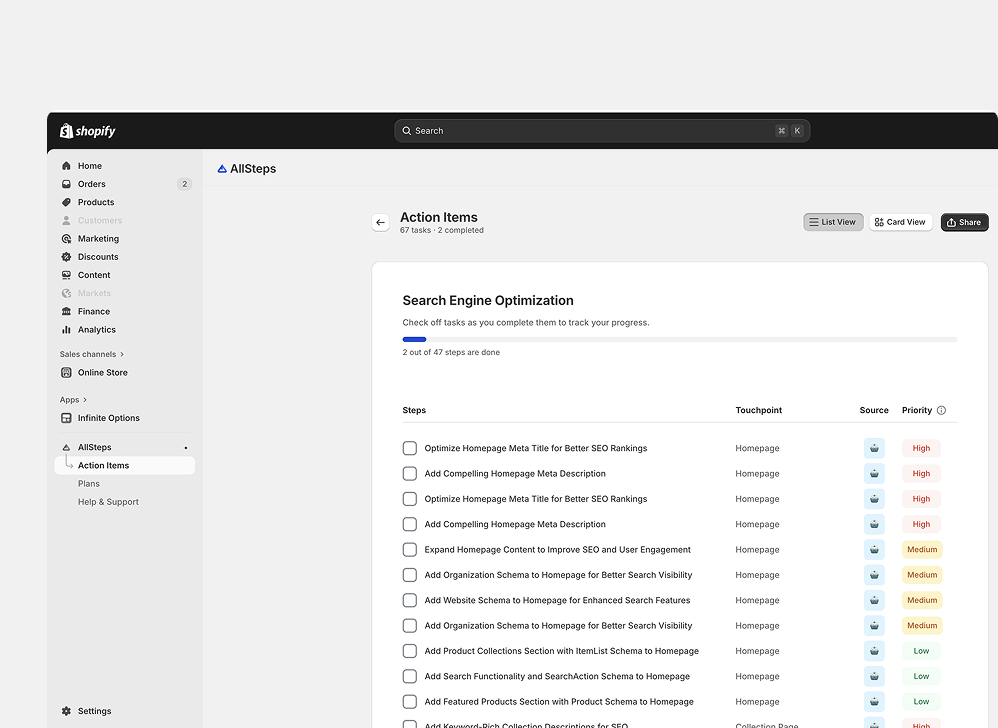Click the Search input field in the top bar
This screenshot has width=998, height=728.
(x=590, y=131)
